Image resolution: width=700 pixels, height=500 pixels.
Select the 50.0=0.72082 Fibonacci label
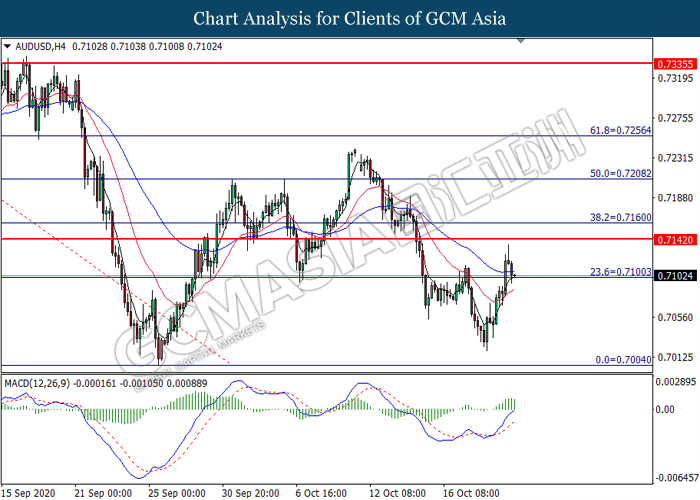(621, 173)
